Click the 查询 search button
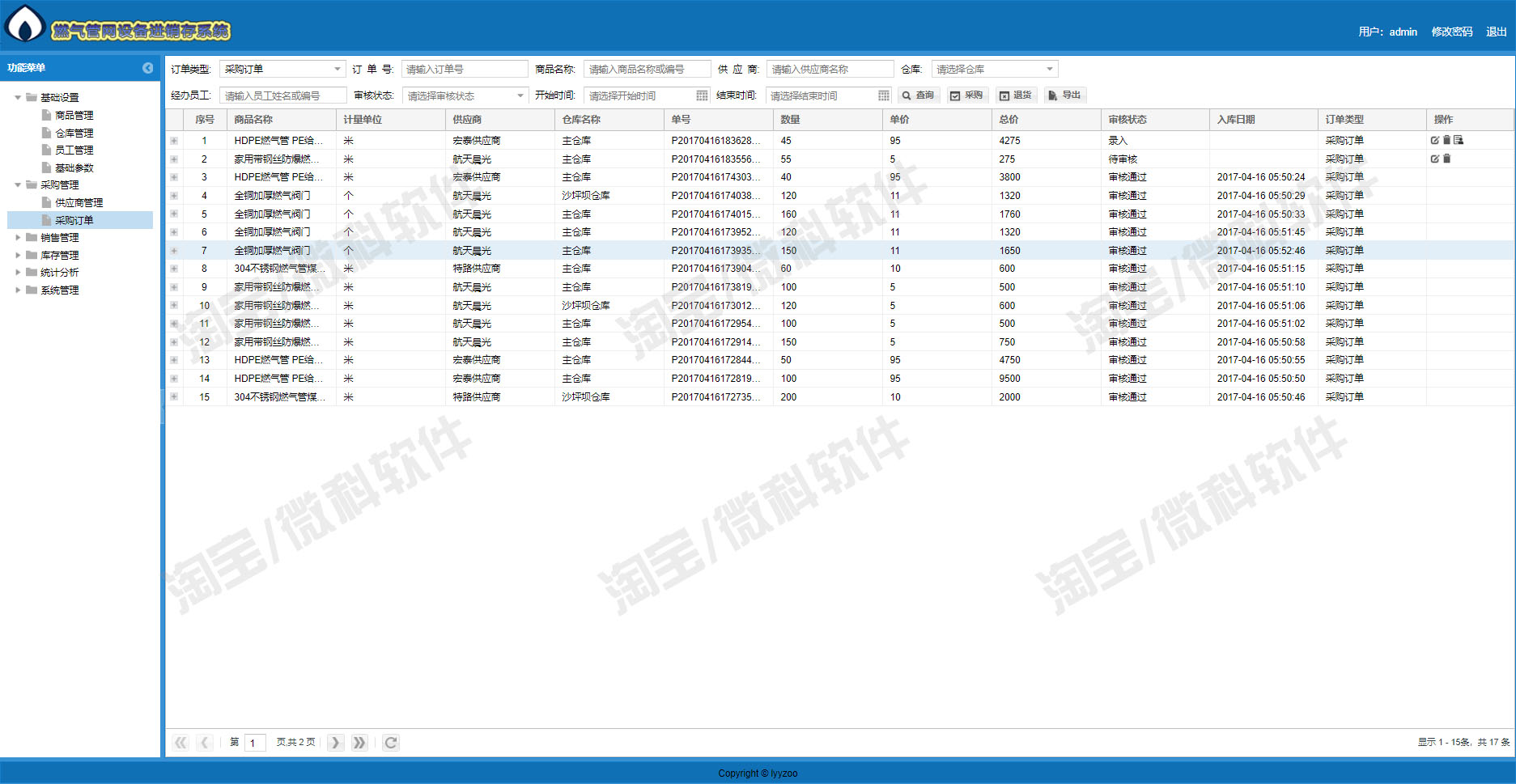This screenshot has height=784, width=1516. coord(918,95)
